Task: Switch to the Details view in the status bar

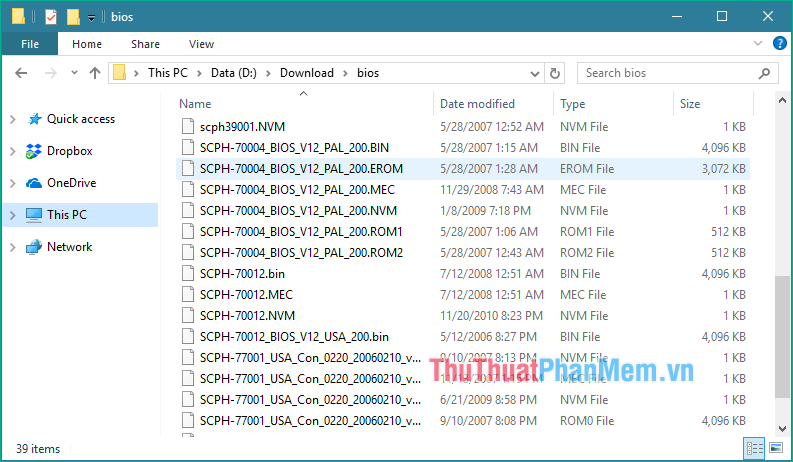Action: click(755, 449)
